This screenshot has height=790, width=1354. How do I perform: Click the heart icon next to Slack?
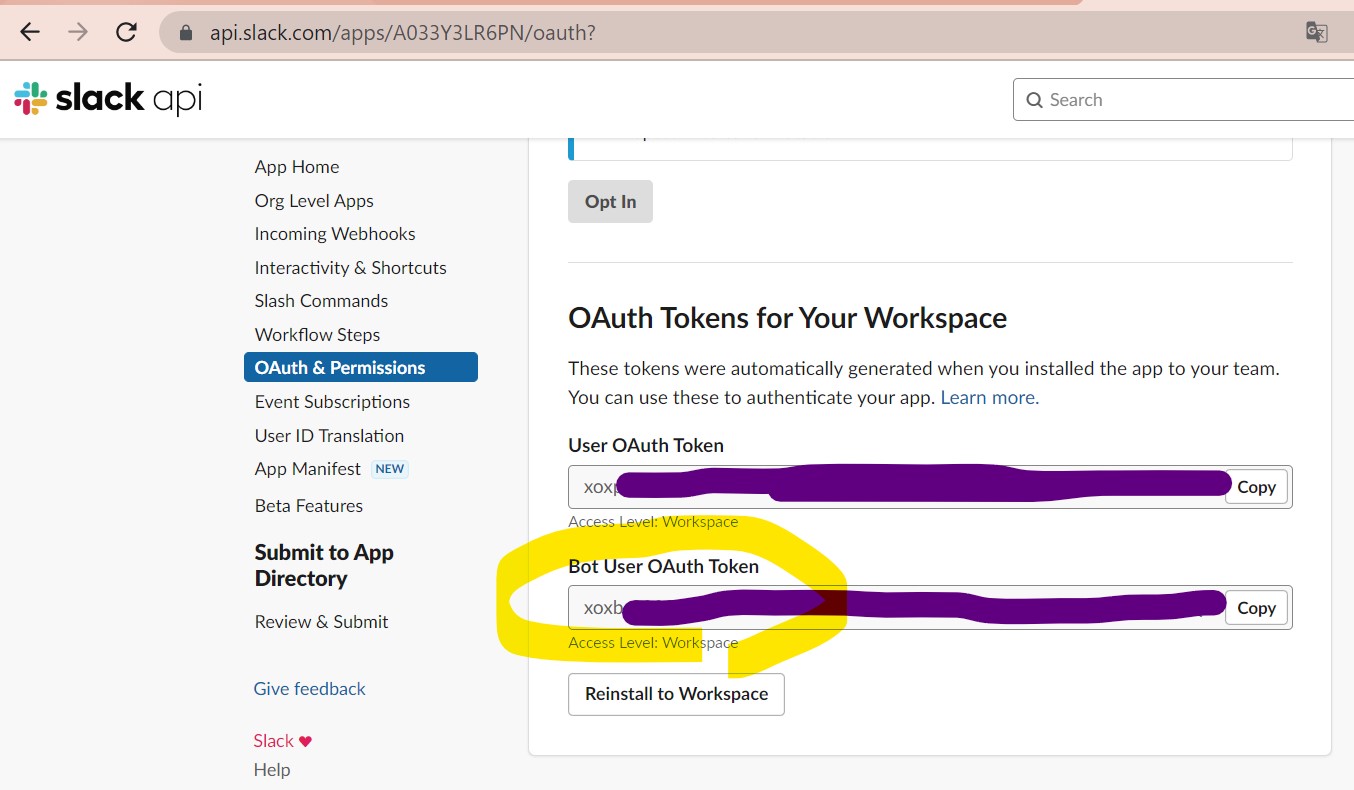tap(305, 741)
